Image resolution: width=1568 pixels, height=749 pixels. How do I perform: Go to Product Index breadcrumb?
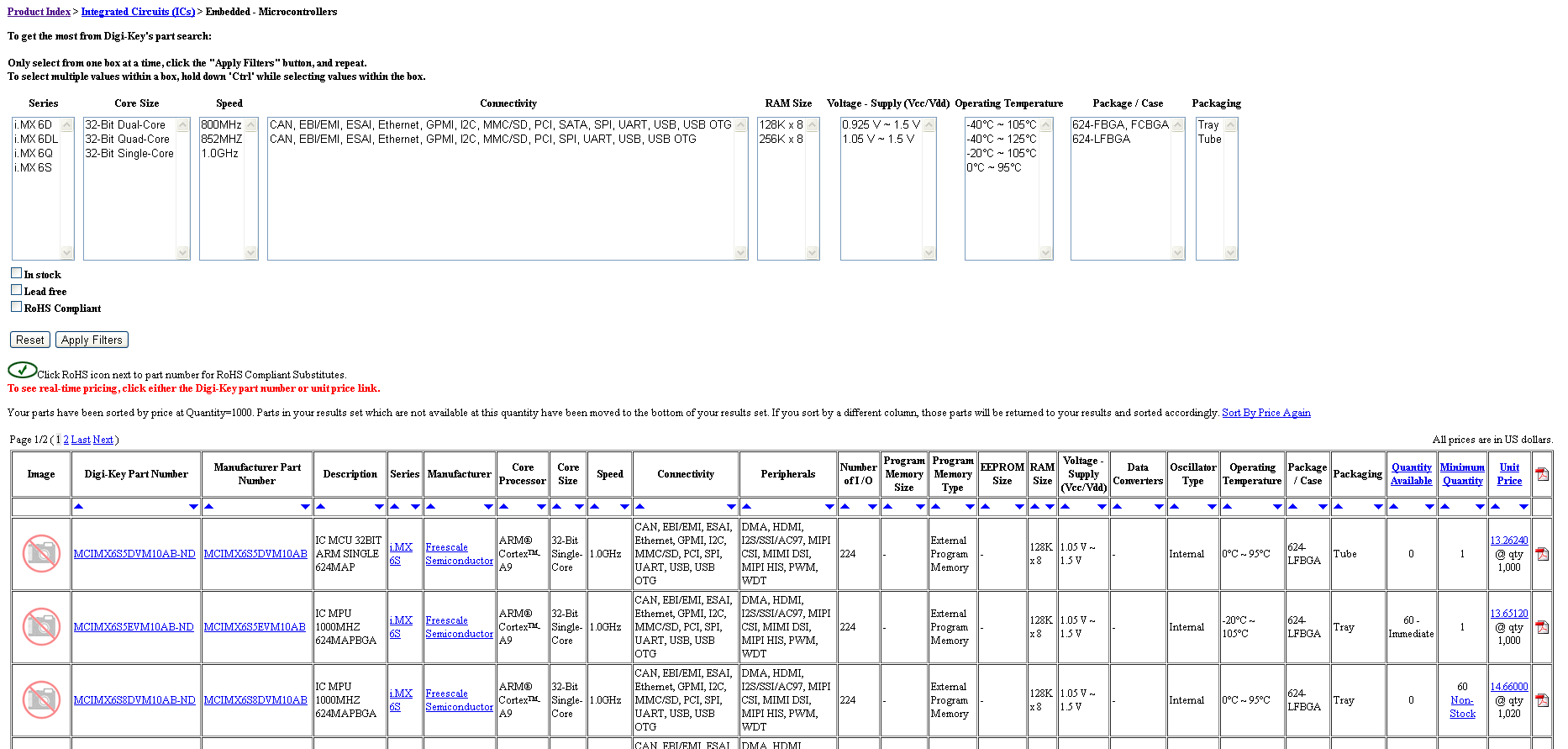point(39,12)
